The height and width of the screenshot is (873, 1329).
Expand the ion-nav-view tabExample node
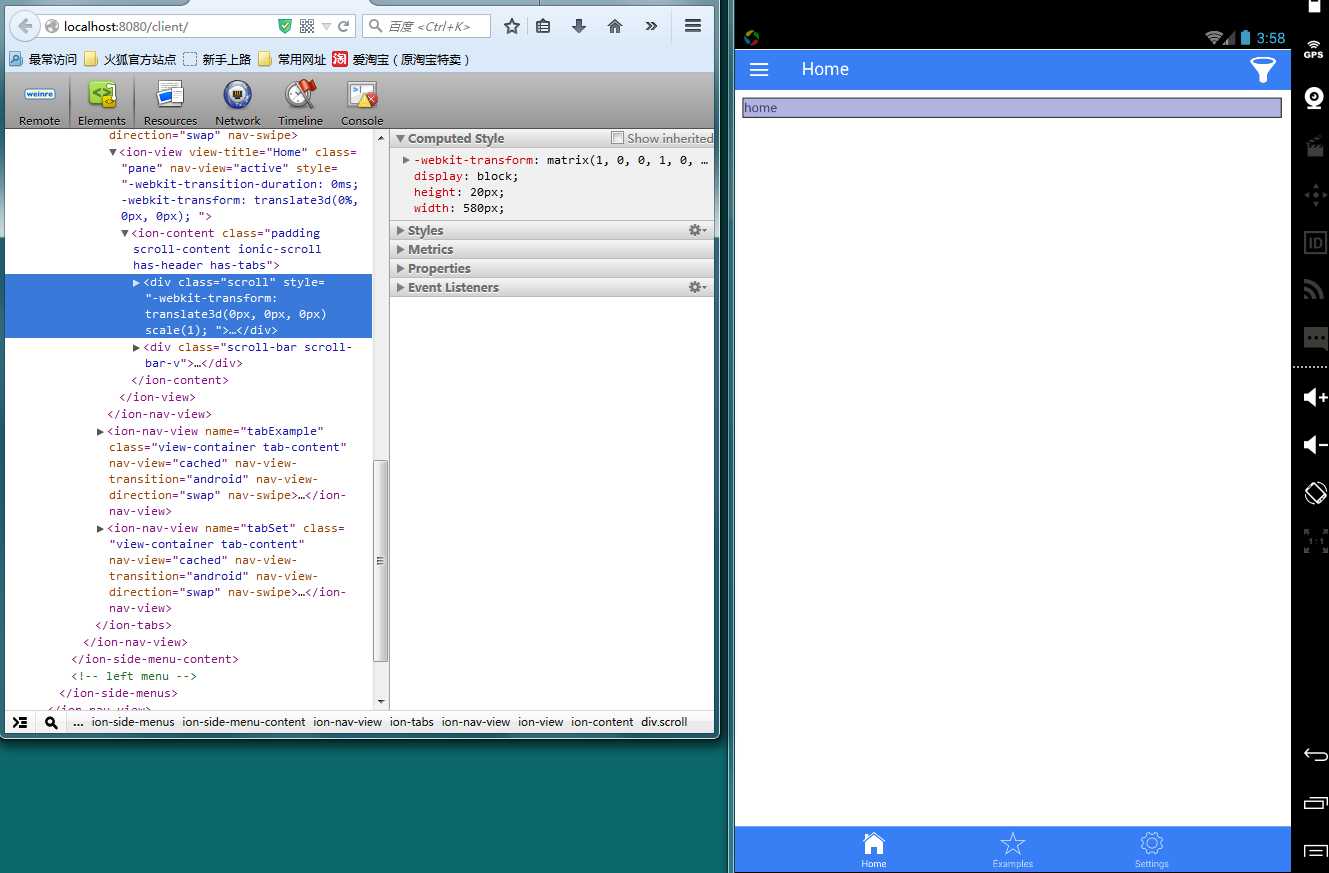click(x=101, y=432)
